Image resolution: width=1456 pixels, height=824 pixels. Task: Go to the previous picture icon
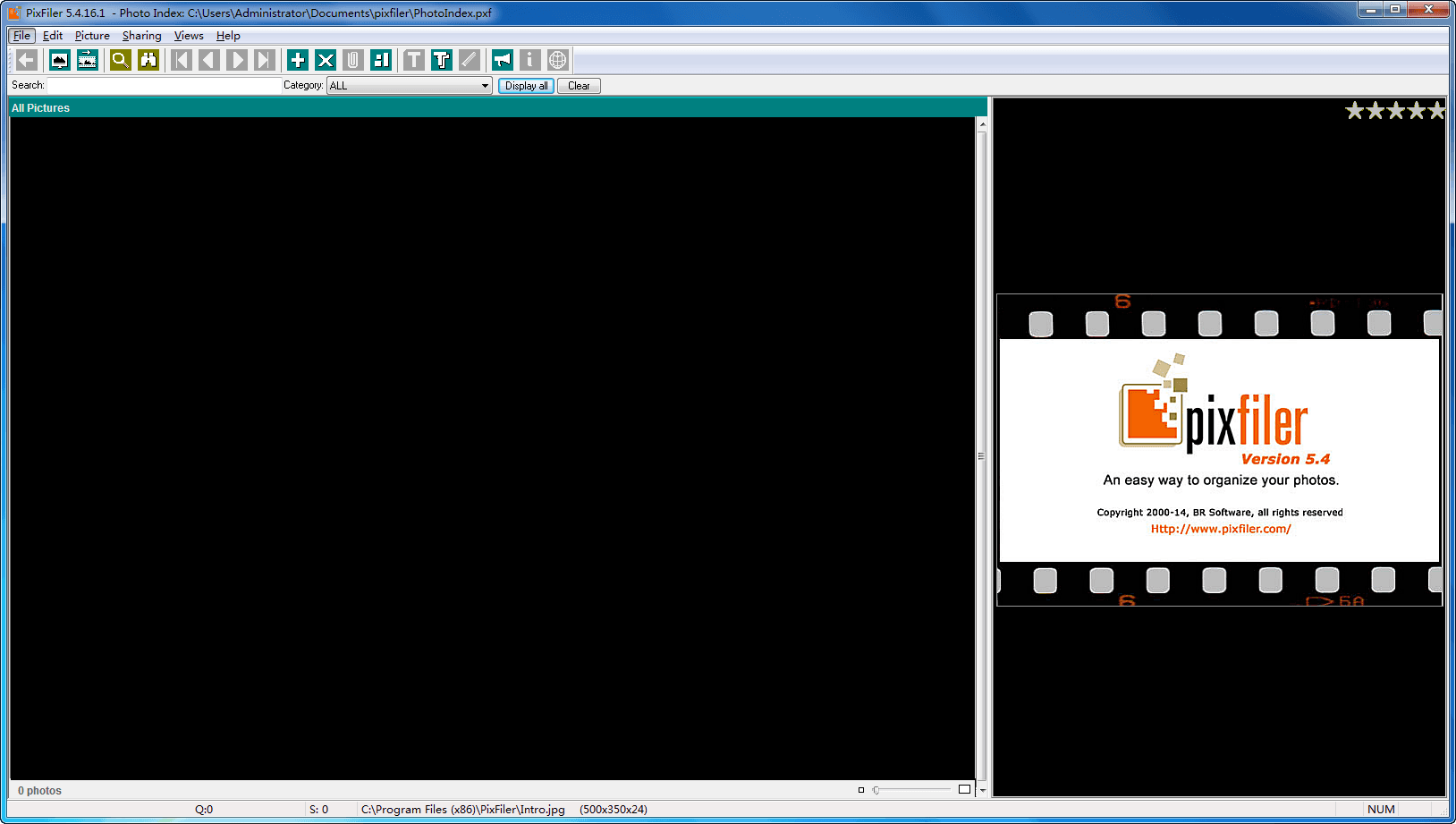point(209,60)
